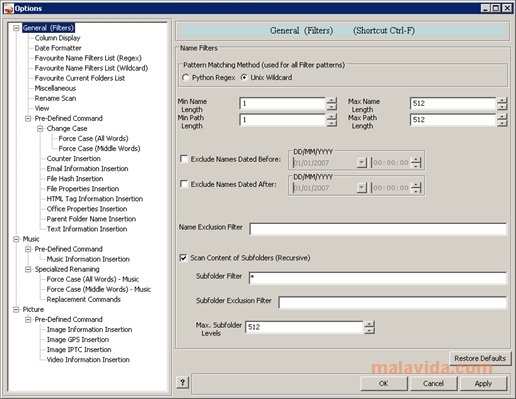Viewport: 516px width, 399px height.
Task: Click the Max Name Length field
Action: [453, 103]
